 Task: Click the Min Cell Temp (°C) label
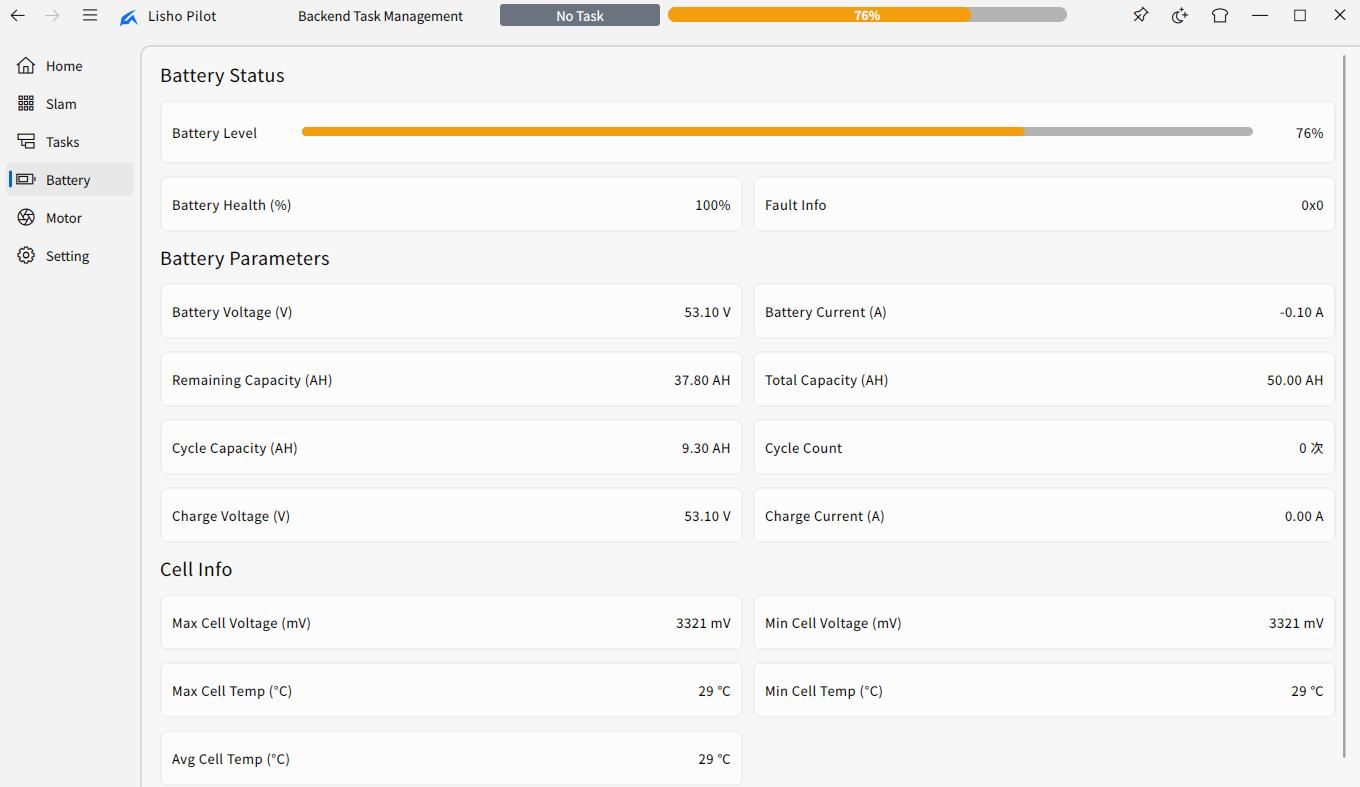pyautogui.click(x=824, y=691)
